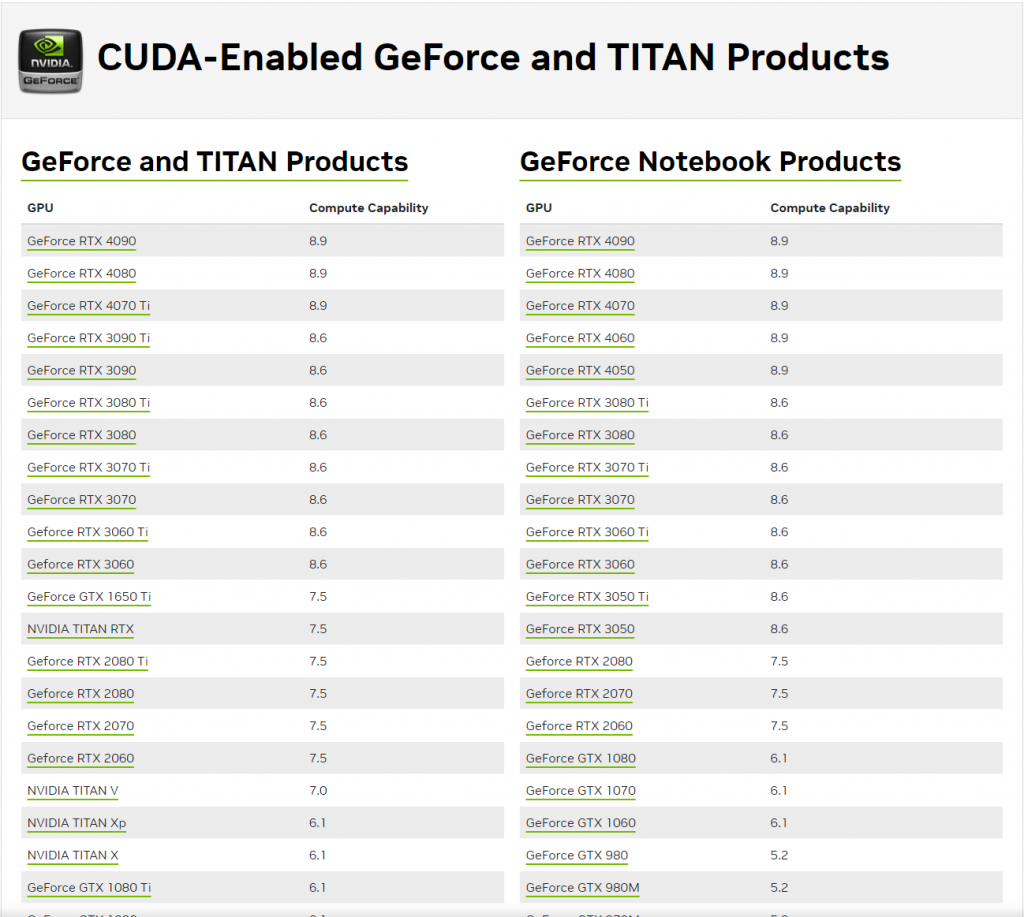Open desktop Geforce RTX 2060 link
The height and width of the screenshot is (917, 1024).
point(81,758)
